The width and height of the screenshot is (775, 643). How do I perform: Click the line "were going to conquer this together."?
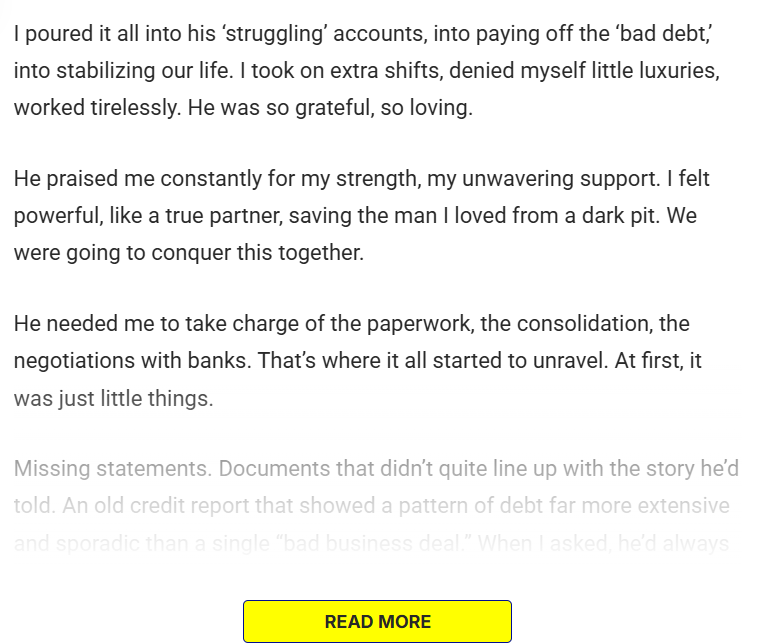[188, 252]
